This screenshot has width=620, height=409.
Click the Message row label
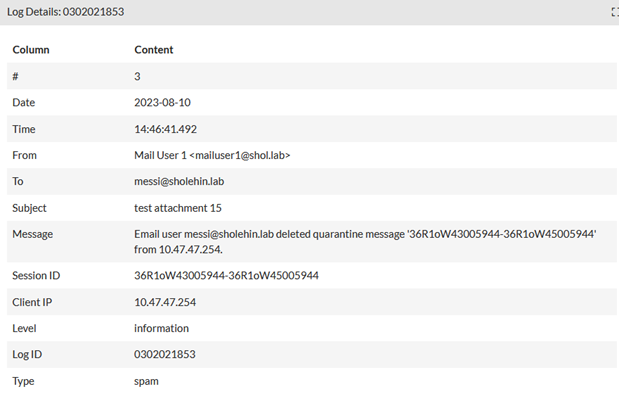pyautogui.click(x=34, y=234)
